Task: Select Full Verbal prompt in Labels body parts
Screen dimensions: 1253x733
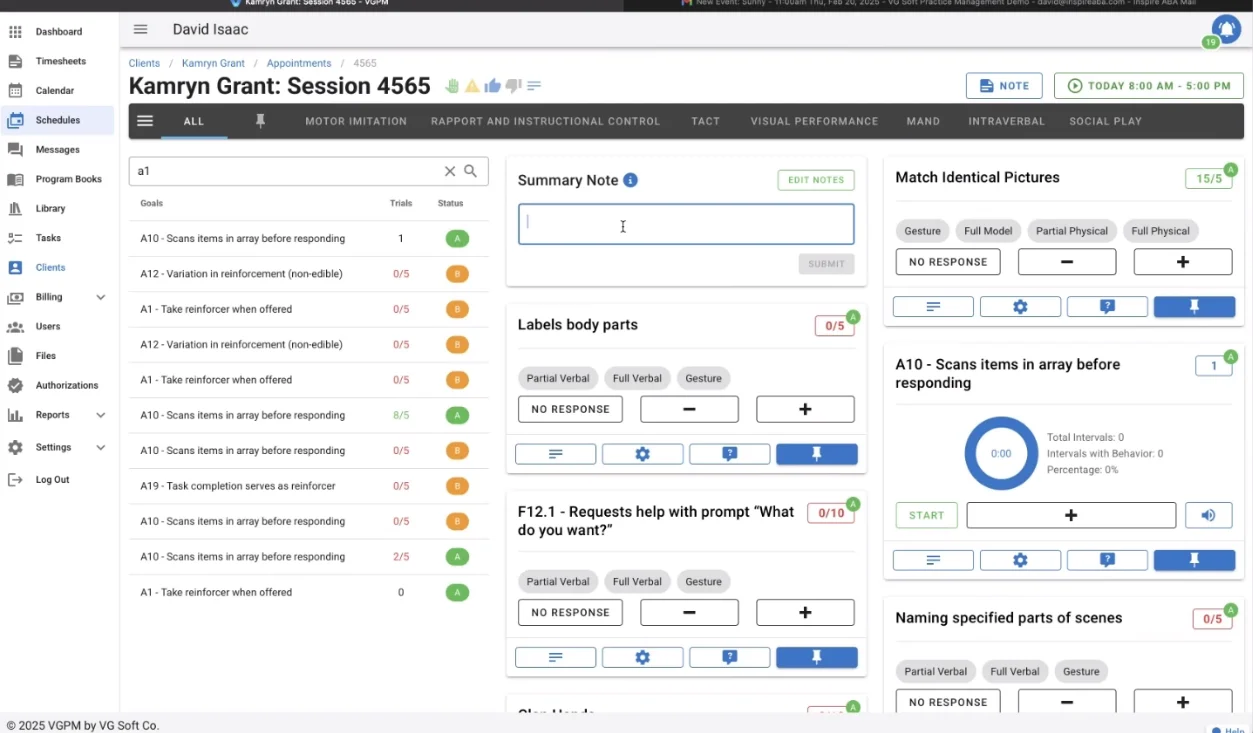Action: (637, 378)
